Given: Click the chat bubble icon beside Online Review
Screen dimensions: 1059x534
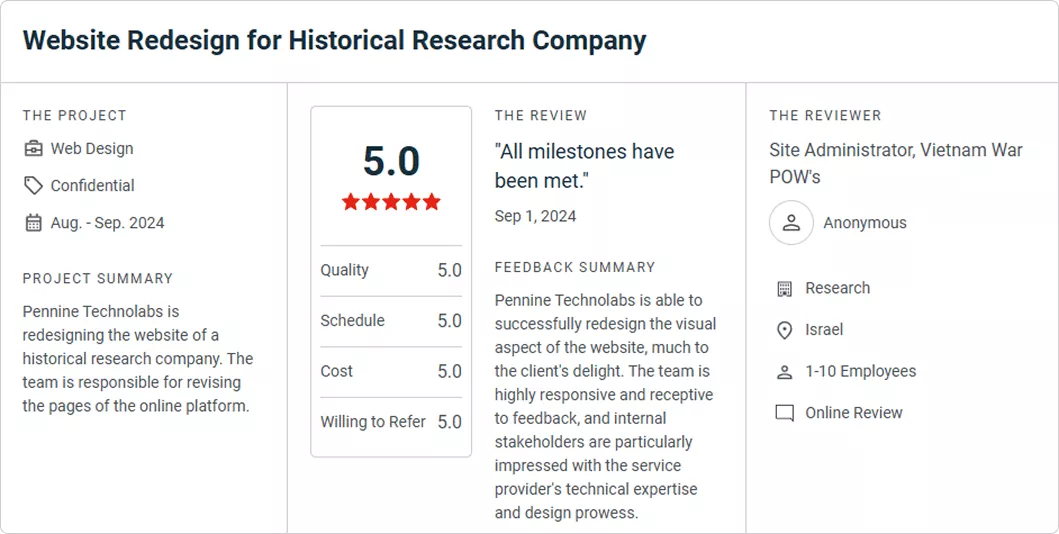Looking at the screenshot, I should pyautogui.click(x=784, y=413).
